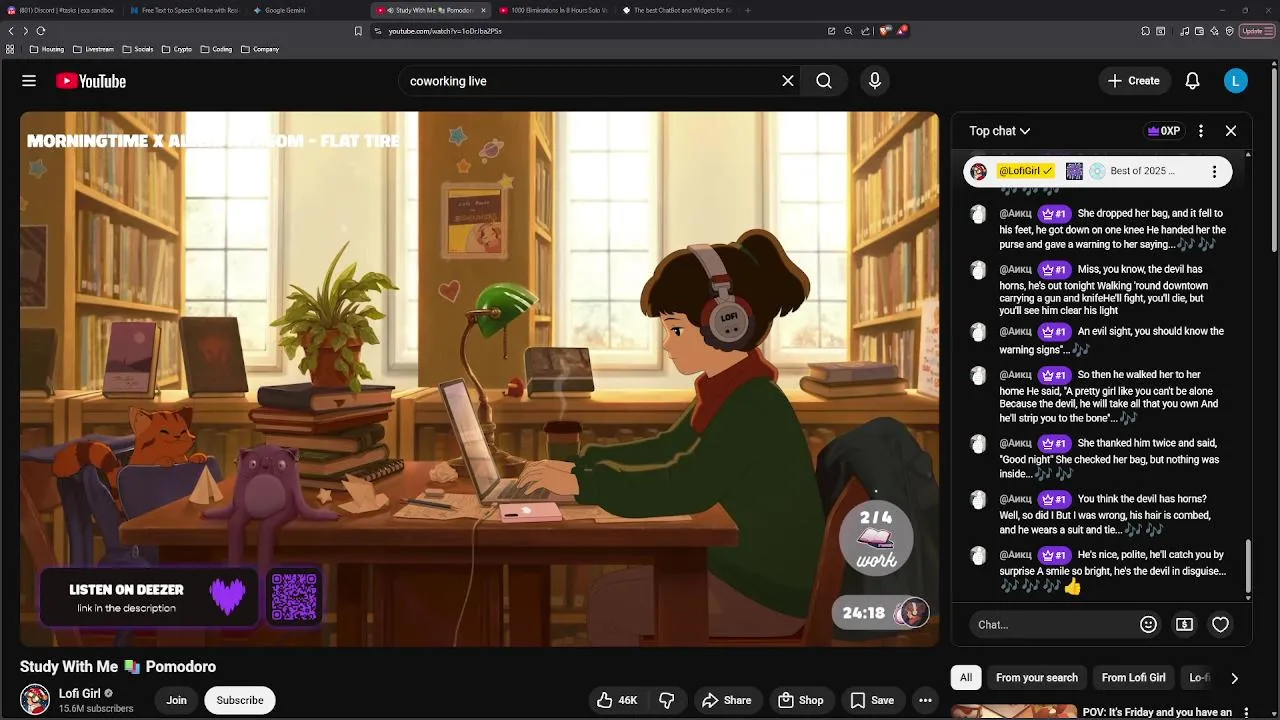Open the Livestream bookmarks folder
1280x720 pixels.
click(93, 49)
